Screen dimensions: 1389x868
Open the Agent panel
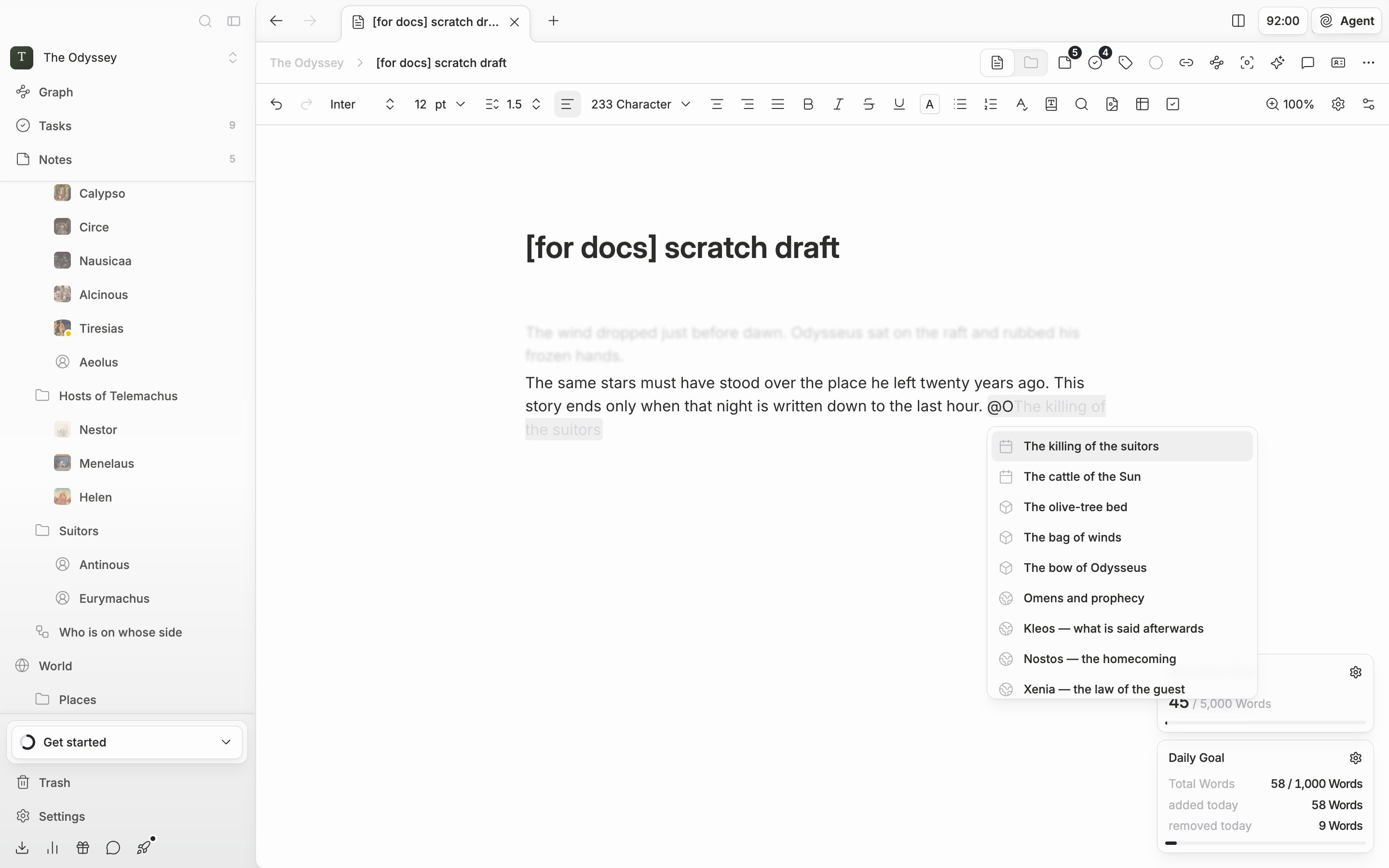coord(1346,21)
